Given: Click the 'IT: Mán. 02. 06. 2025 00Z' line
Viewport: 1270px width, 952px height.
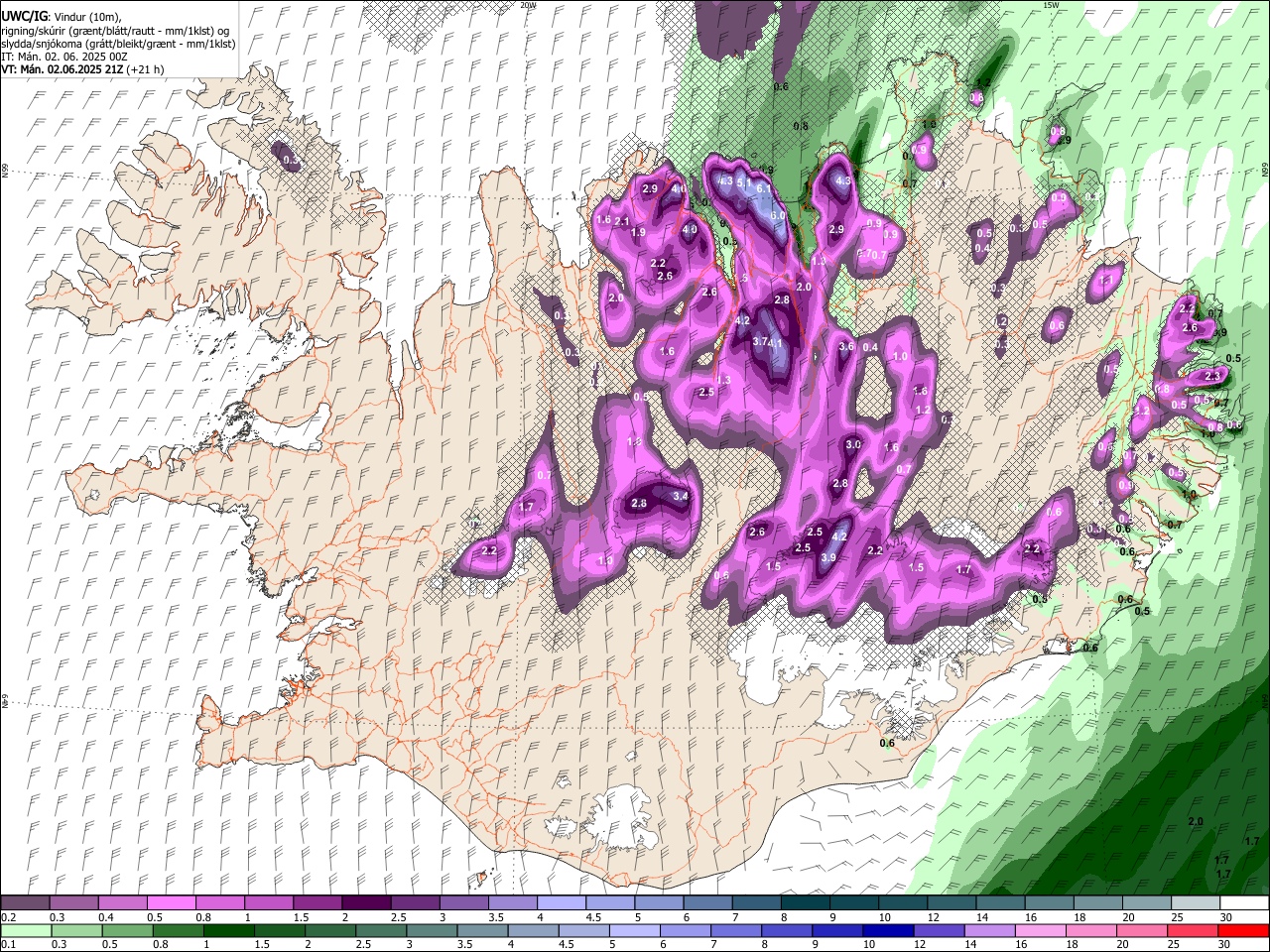Looking at the screenshot, I should pyautogui.click(x=65, y=57).
